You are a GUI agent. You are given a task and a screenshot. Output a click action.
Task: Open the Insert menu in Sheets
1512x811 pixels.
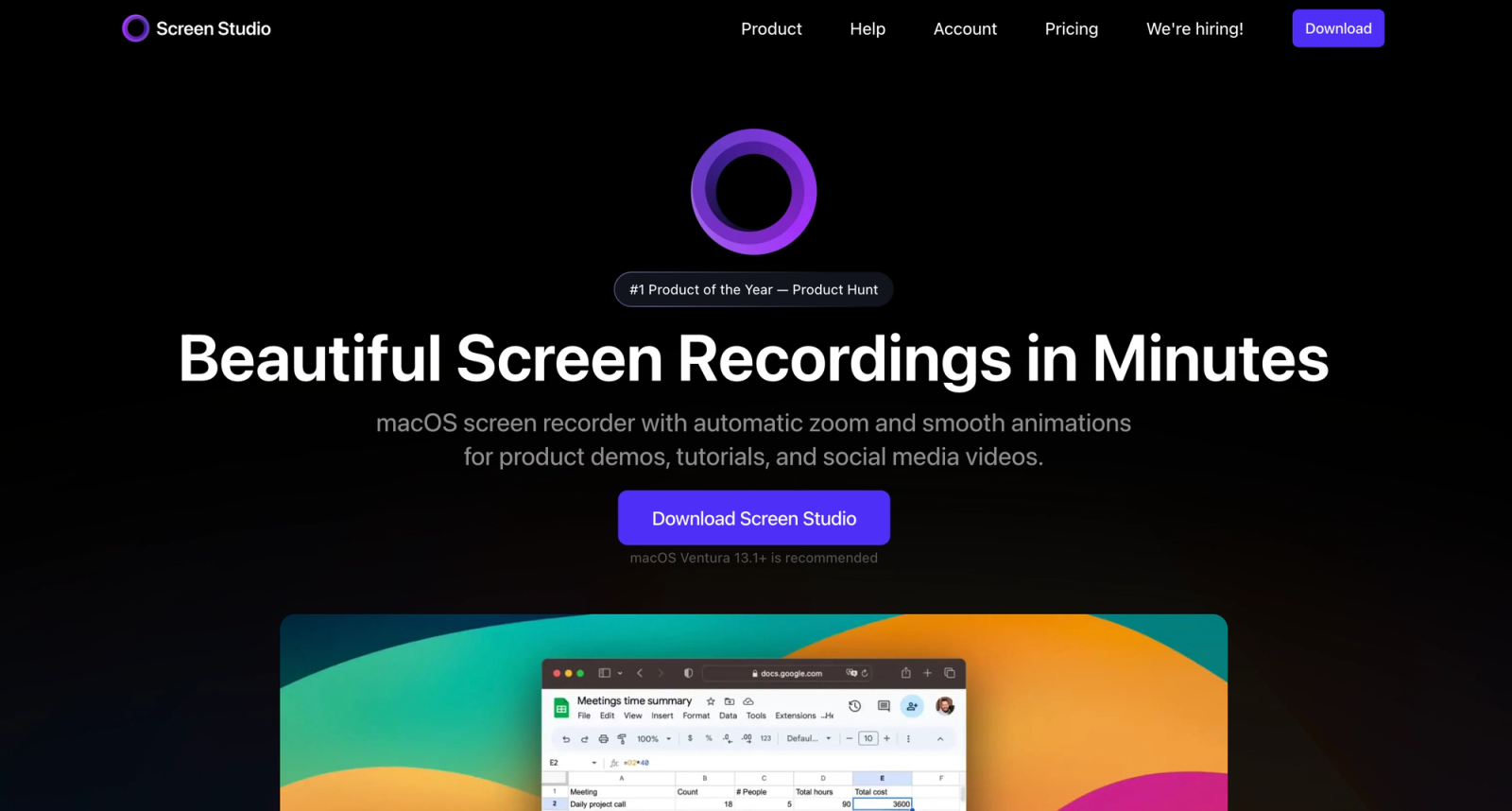pyautogui.click(x=662, y=716)
